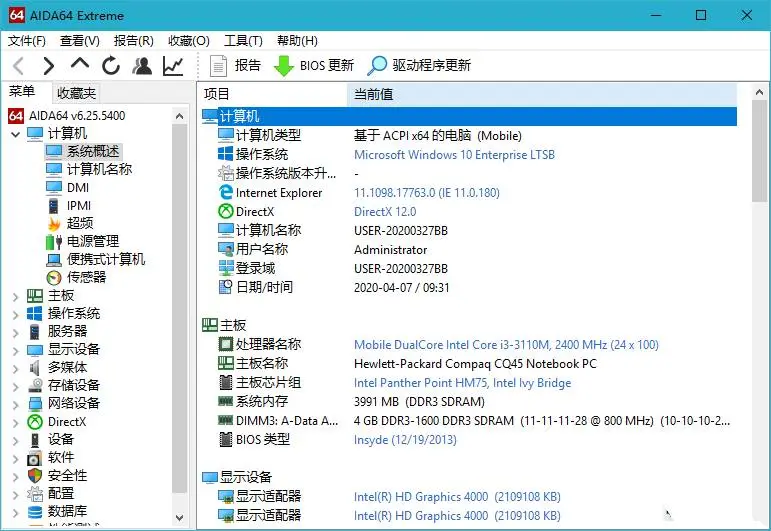Click the refresh icon in toolbar
The image size is (771, 531).
tap(111, 66)
